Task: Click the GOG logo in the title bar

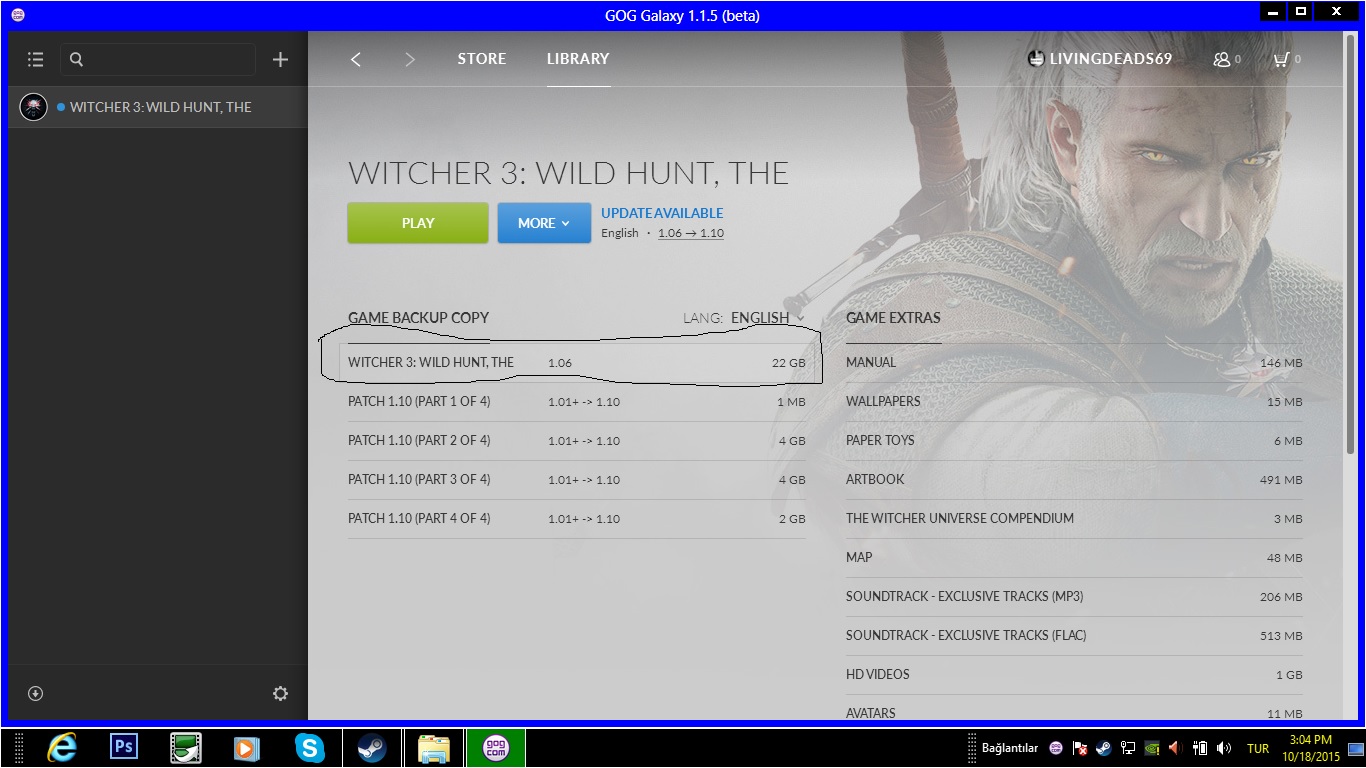Action: tap(17, 15)
